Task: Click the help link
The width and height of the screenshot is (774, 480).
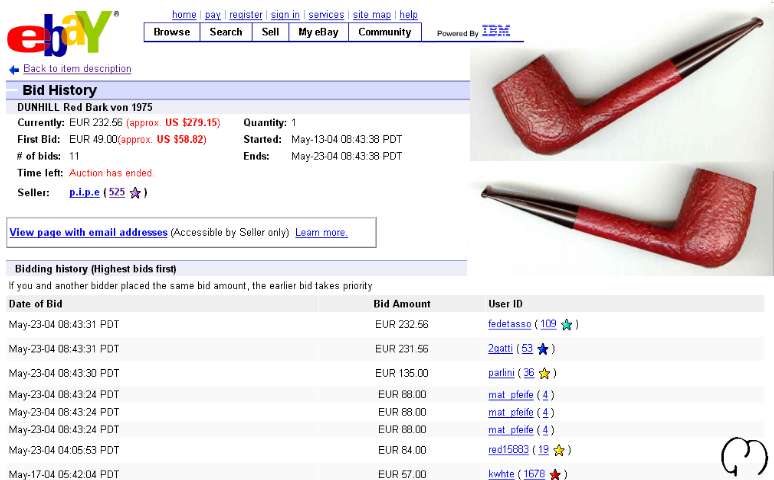Action: pyautogui.click(x=408, y=15)
